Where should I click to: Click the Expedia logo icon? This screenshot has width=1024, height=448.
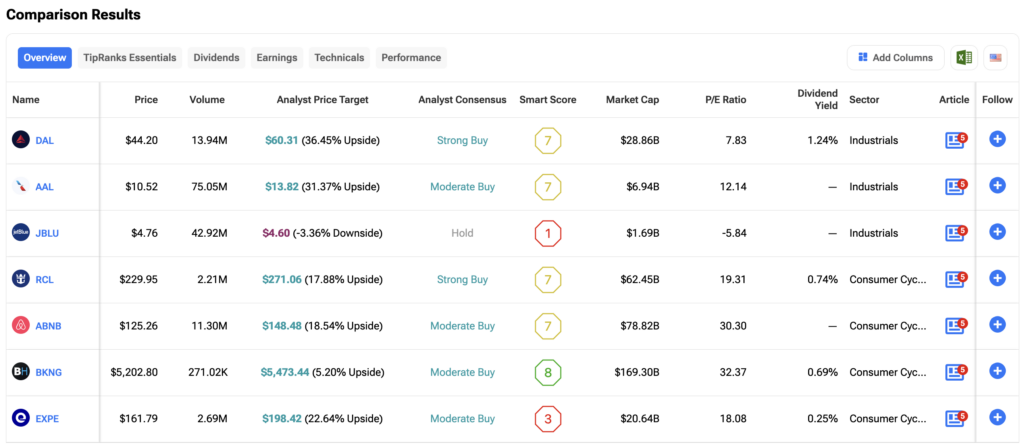tap(21, 418)
